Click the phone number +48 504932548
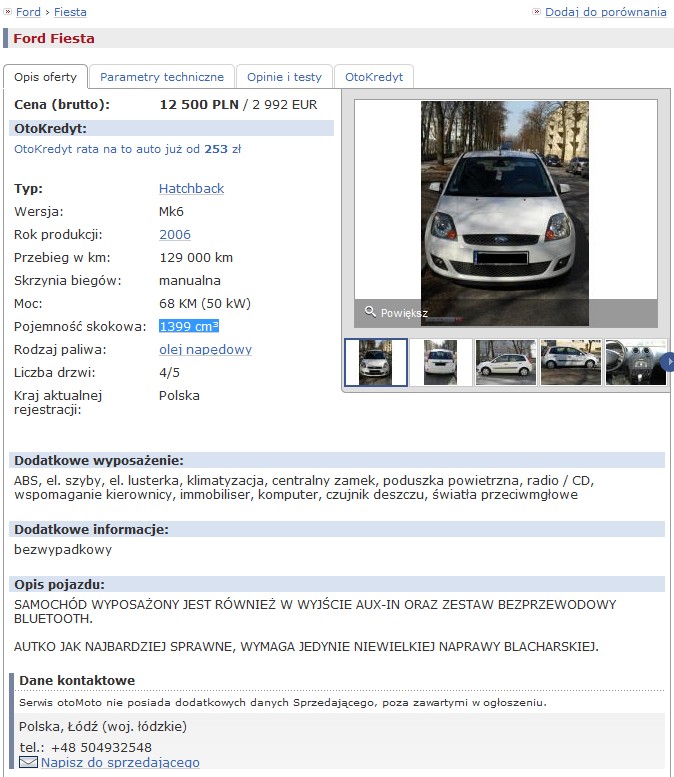 pyautogui.click(x=101, y=747)
